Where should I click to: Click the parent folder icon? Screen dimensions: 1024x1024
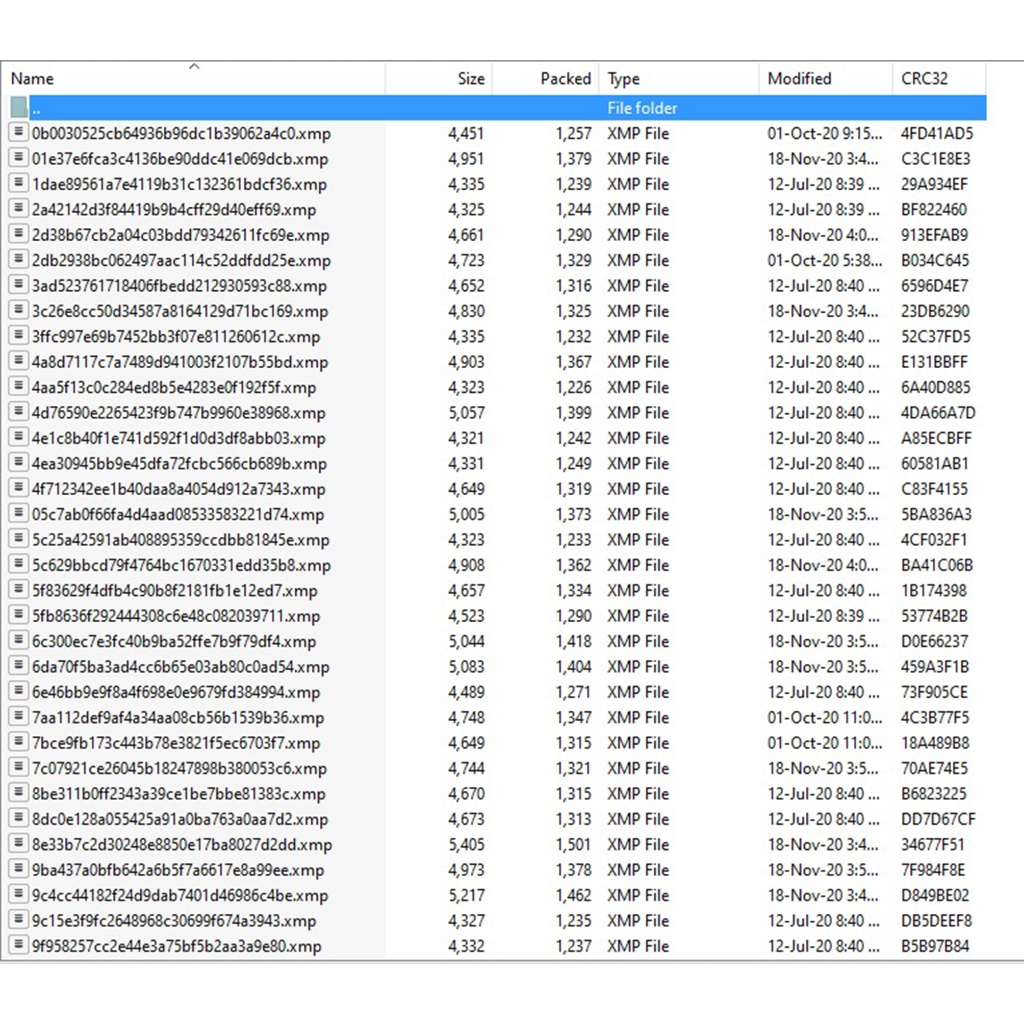[x=18, y=108]
